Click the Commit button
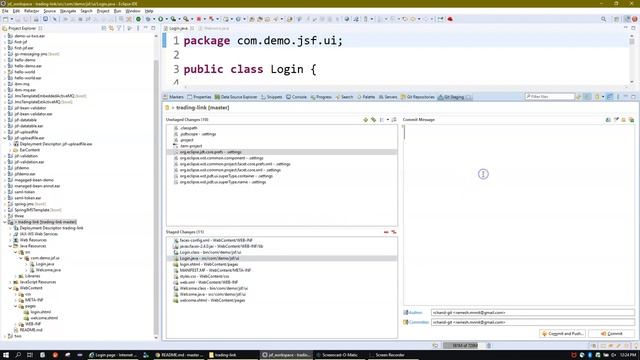 tap(611, 333)
